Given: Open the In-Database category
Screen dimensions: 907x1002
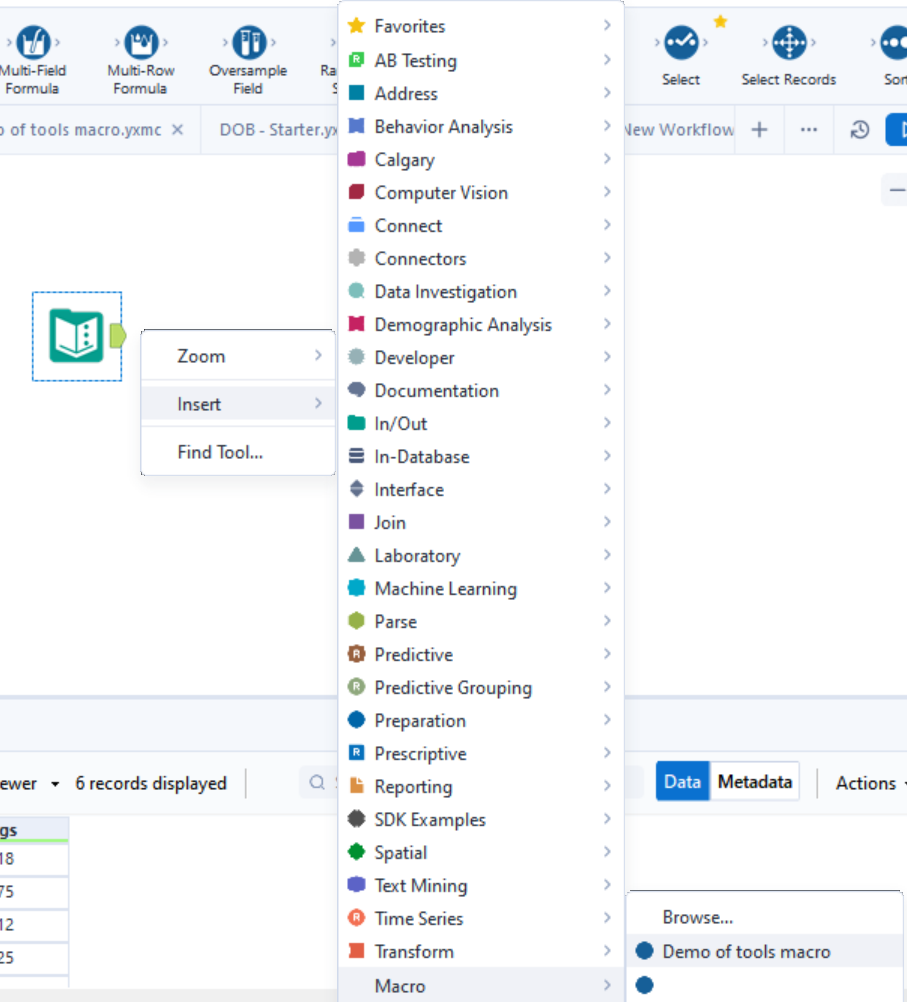Looking at the screenshot, I should (481, 456).
